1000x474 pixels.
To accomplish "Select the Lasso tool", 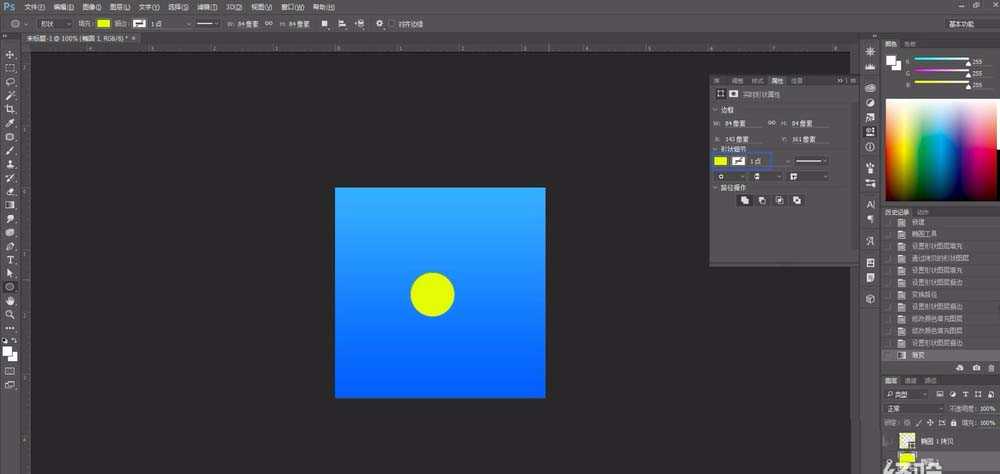I will click(x=10, y=82).
